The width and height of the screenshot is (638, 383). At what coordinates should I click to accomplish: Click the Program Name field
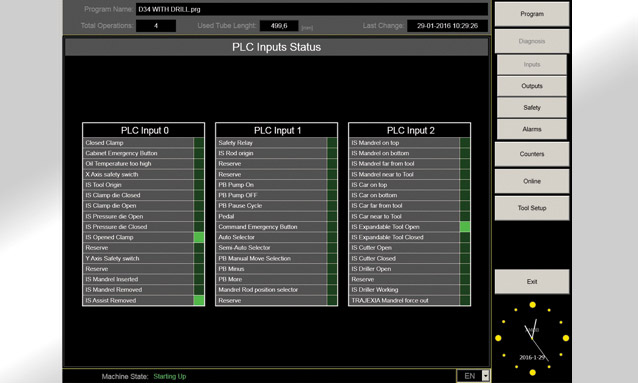point(312,9)
